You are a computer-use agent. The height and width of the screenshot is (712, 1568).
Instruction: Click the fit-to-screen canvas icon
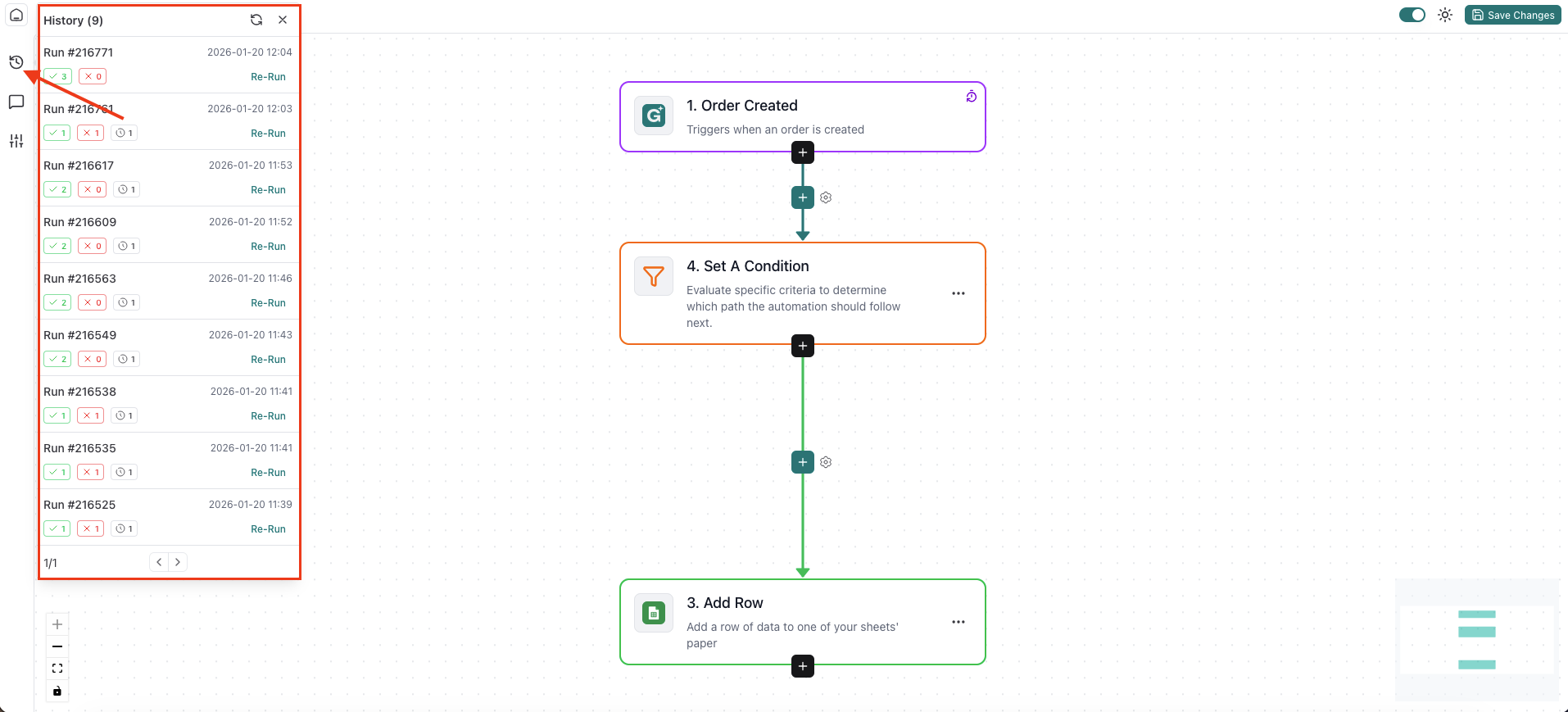pos(57,669)
